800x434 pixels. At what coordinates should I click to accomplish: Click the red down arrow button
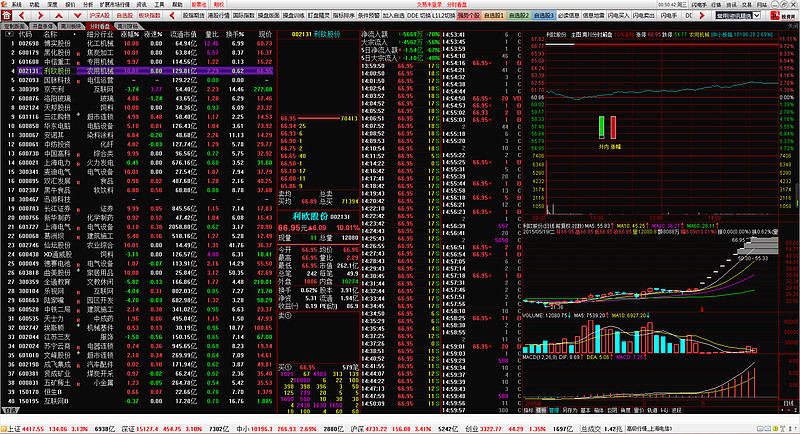[x=77, y=16]
